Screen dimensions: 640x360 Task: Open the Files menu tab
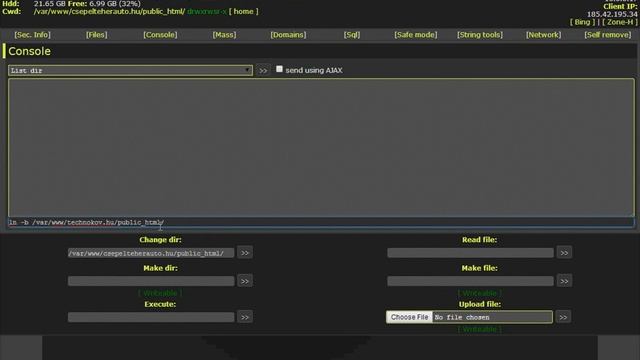(x=96, y=35)
